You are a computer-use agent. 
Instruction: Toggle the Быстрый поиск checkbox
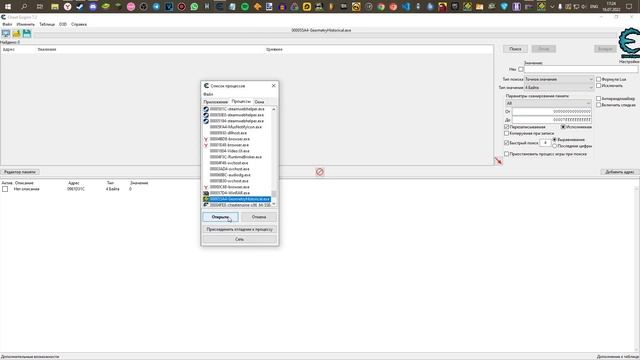pyautogui.click(x=507, y=143)
